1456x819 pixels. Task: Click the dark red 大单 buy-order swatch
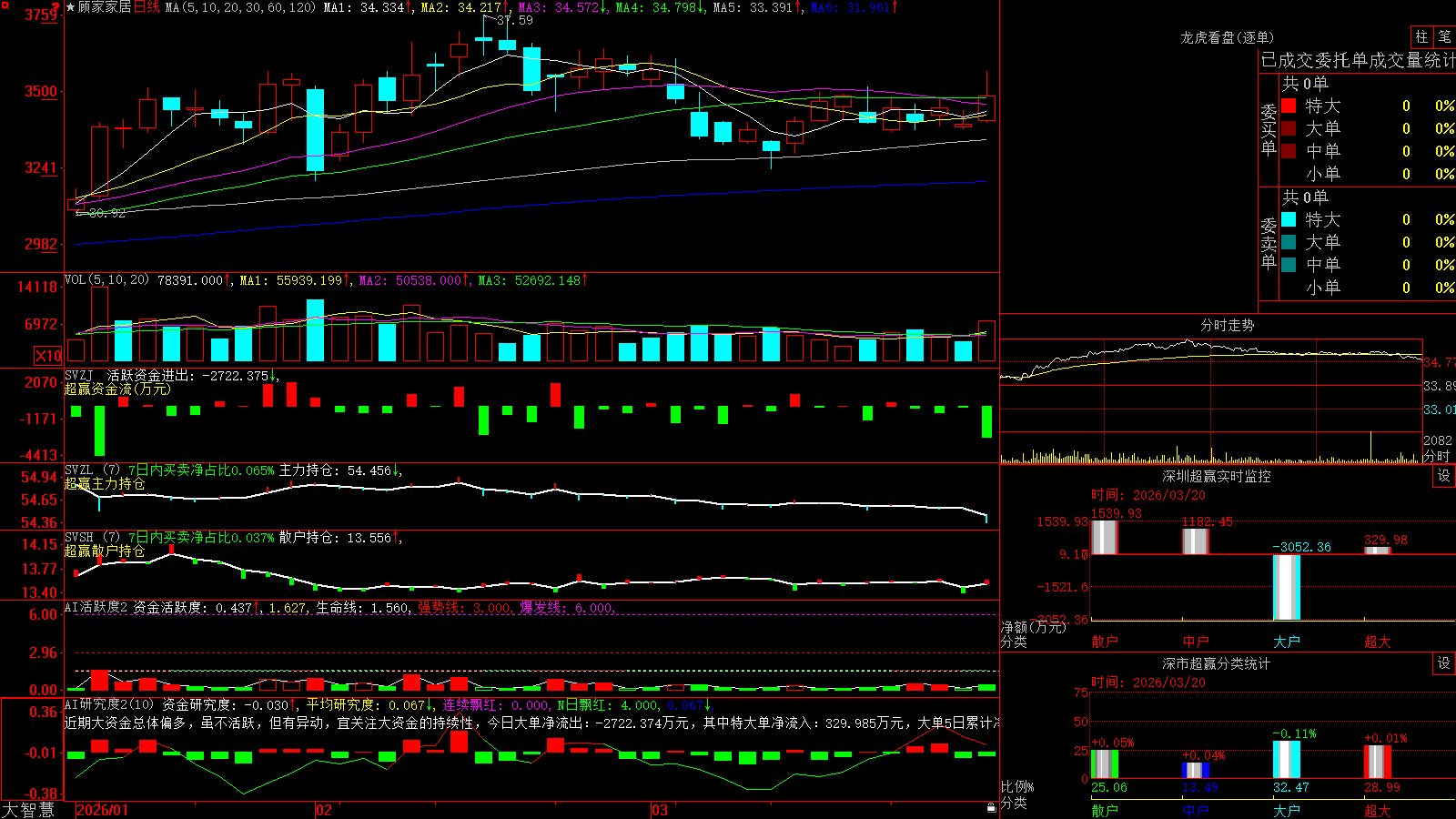tap(1289, 128)
